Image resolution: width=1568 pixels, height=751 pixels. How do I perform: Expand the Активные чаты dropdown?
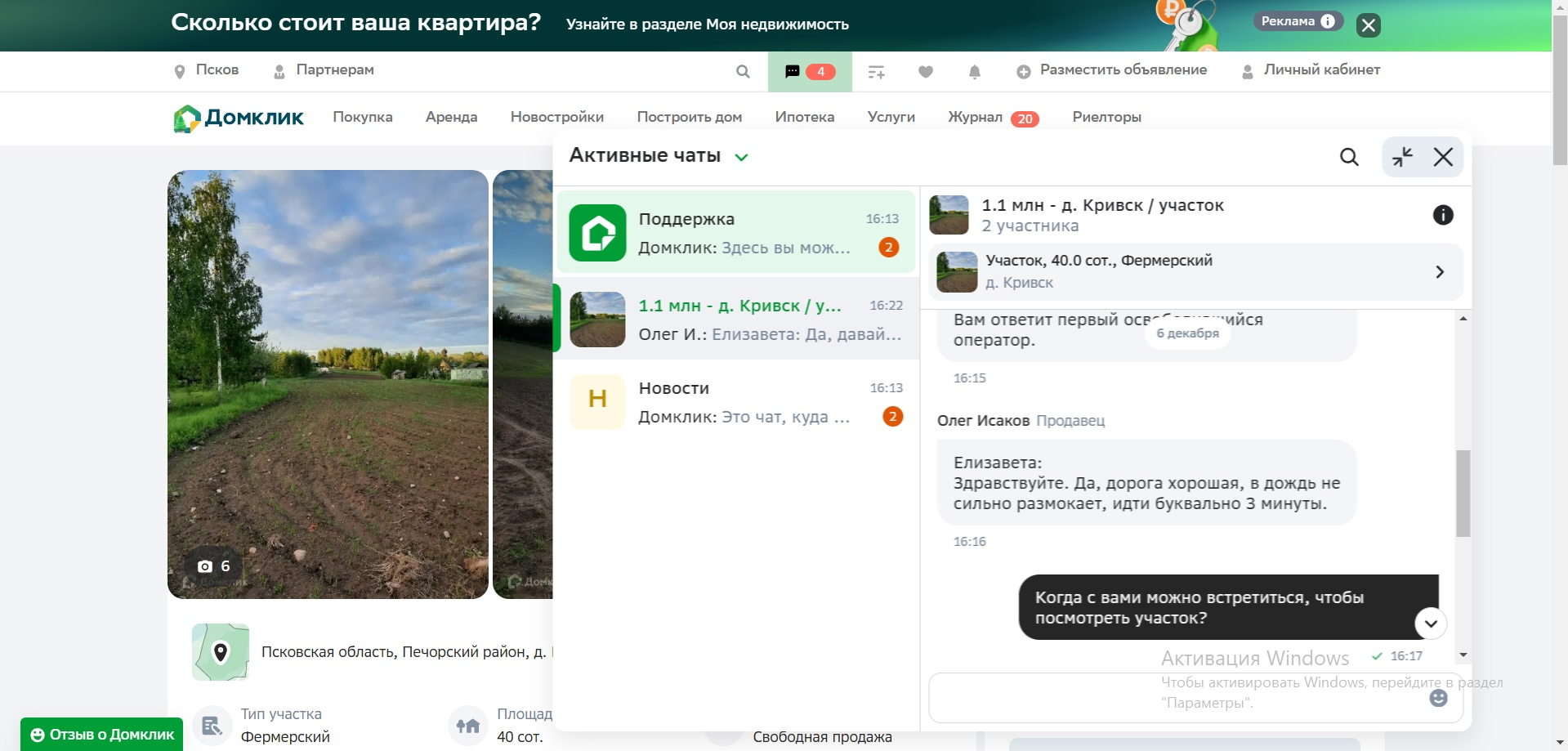coord(741,157)
